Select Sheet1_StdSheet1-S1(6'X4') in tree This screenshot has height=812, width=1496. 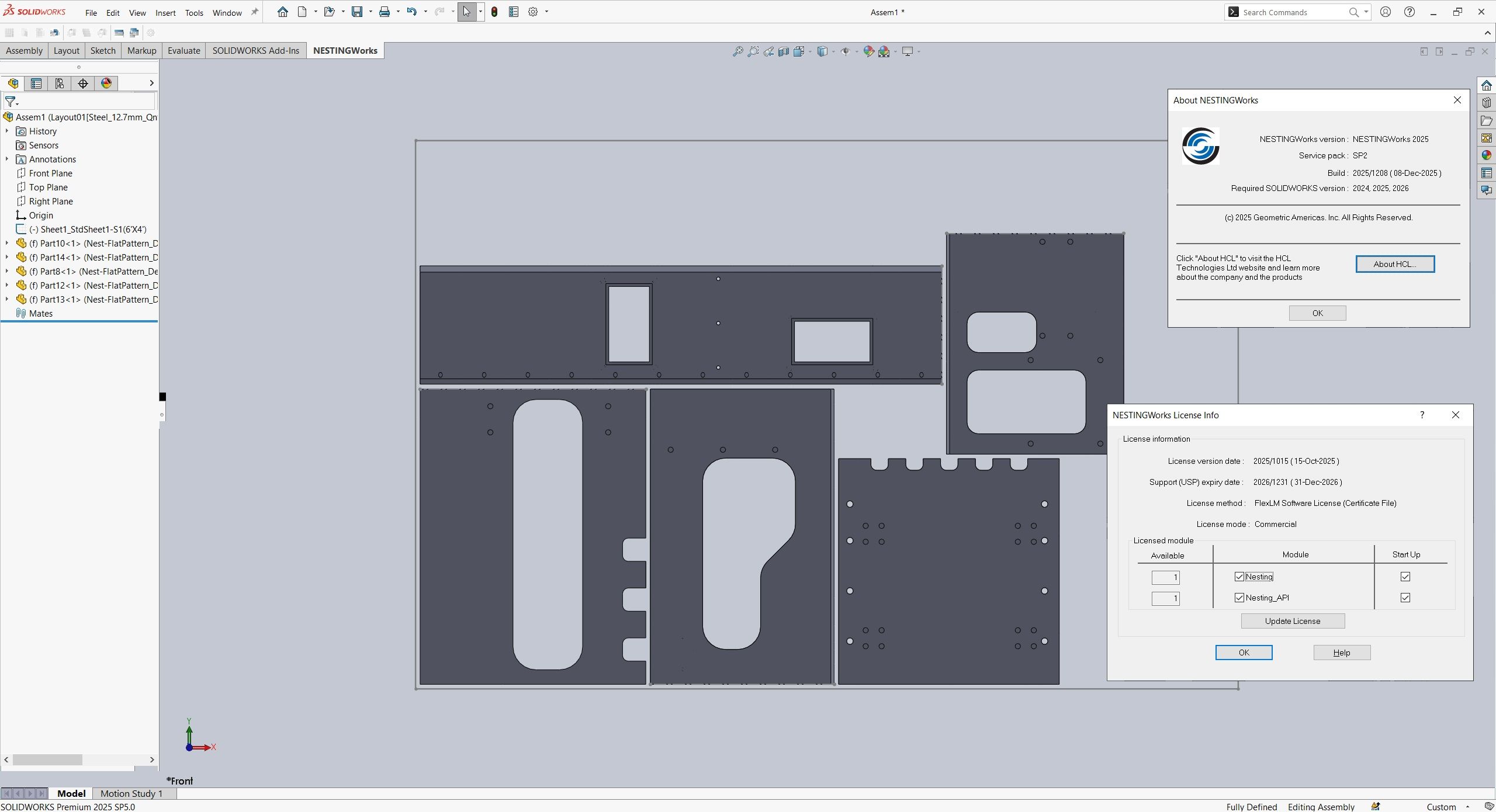(88, 229)
